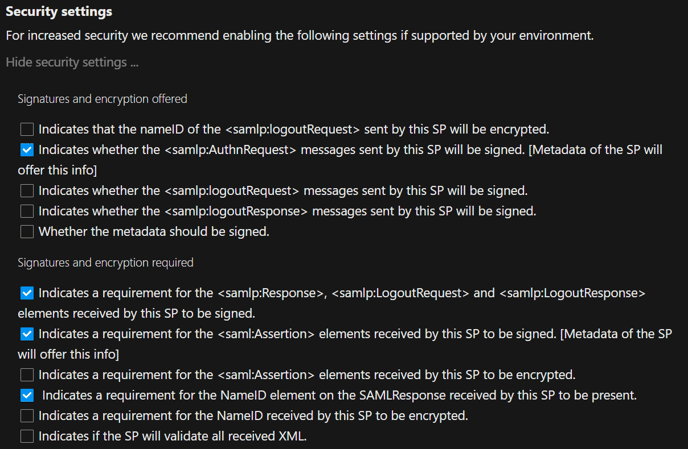Check requirement for NameID to be encrypted
This screenshot has height=449, width=688.
[x=27, y=415]
